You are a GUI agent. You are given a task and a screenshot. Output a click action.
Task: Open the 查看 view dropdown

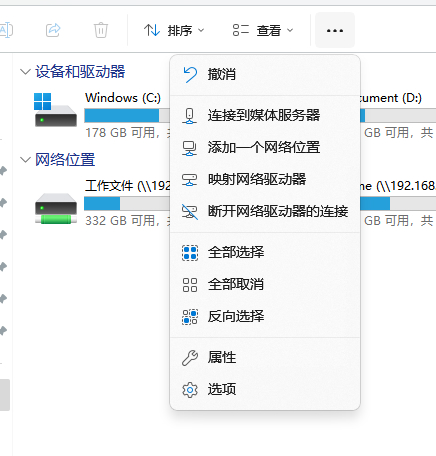pos(263,31)
